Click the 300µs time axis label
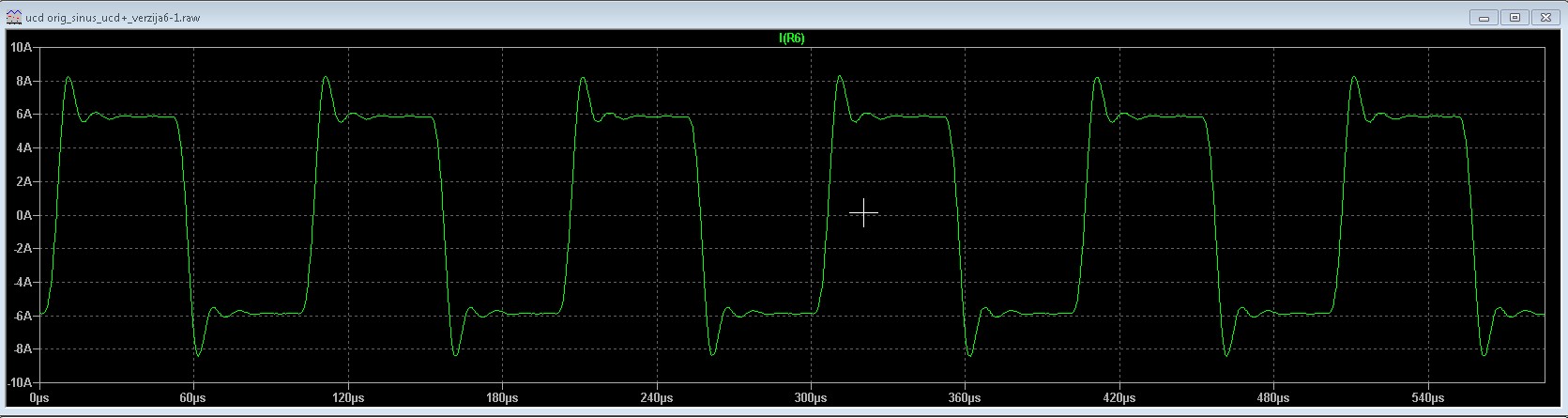This screenshot has width=1568, height=418. click(810, 398)
